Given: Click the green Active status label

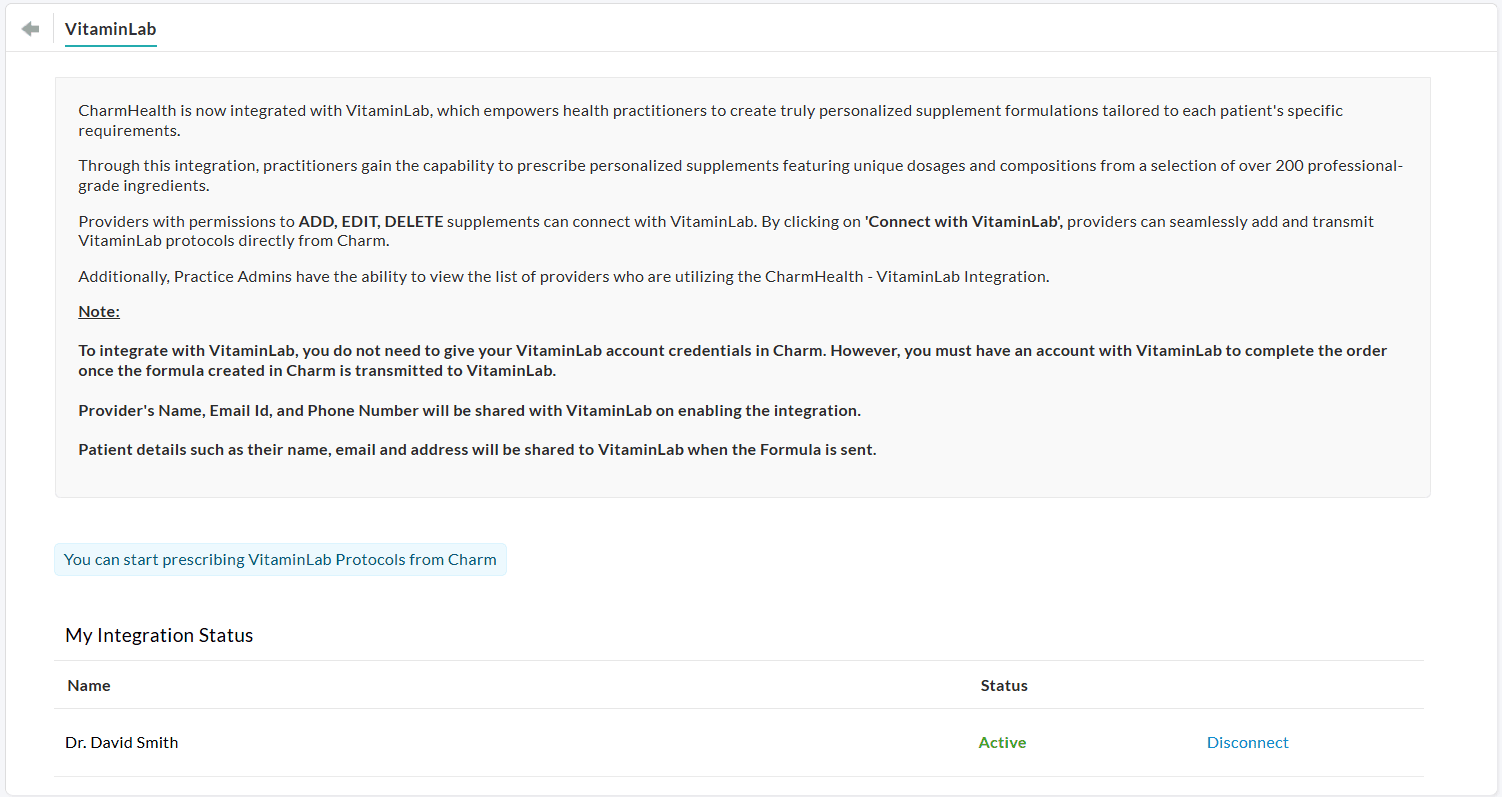Looking at the screenshot, I should [x=1002, y=742].
